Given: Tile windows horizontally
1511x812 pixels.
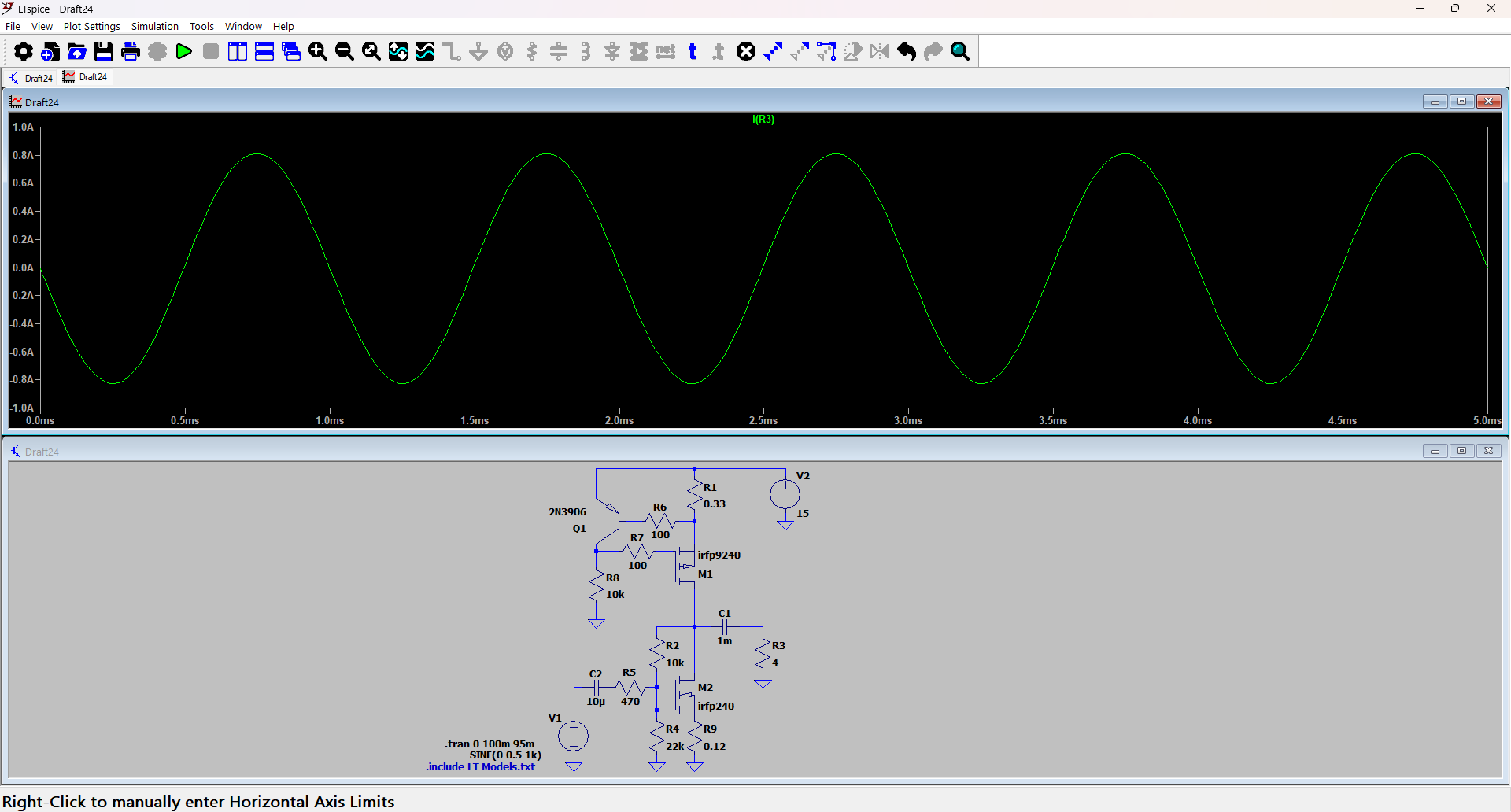Looking at the screenshot, I should click(x=264, y=51).
